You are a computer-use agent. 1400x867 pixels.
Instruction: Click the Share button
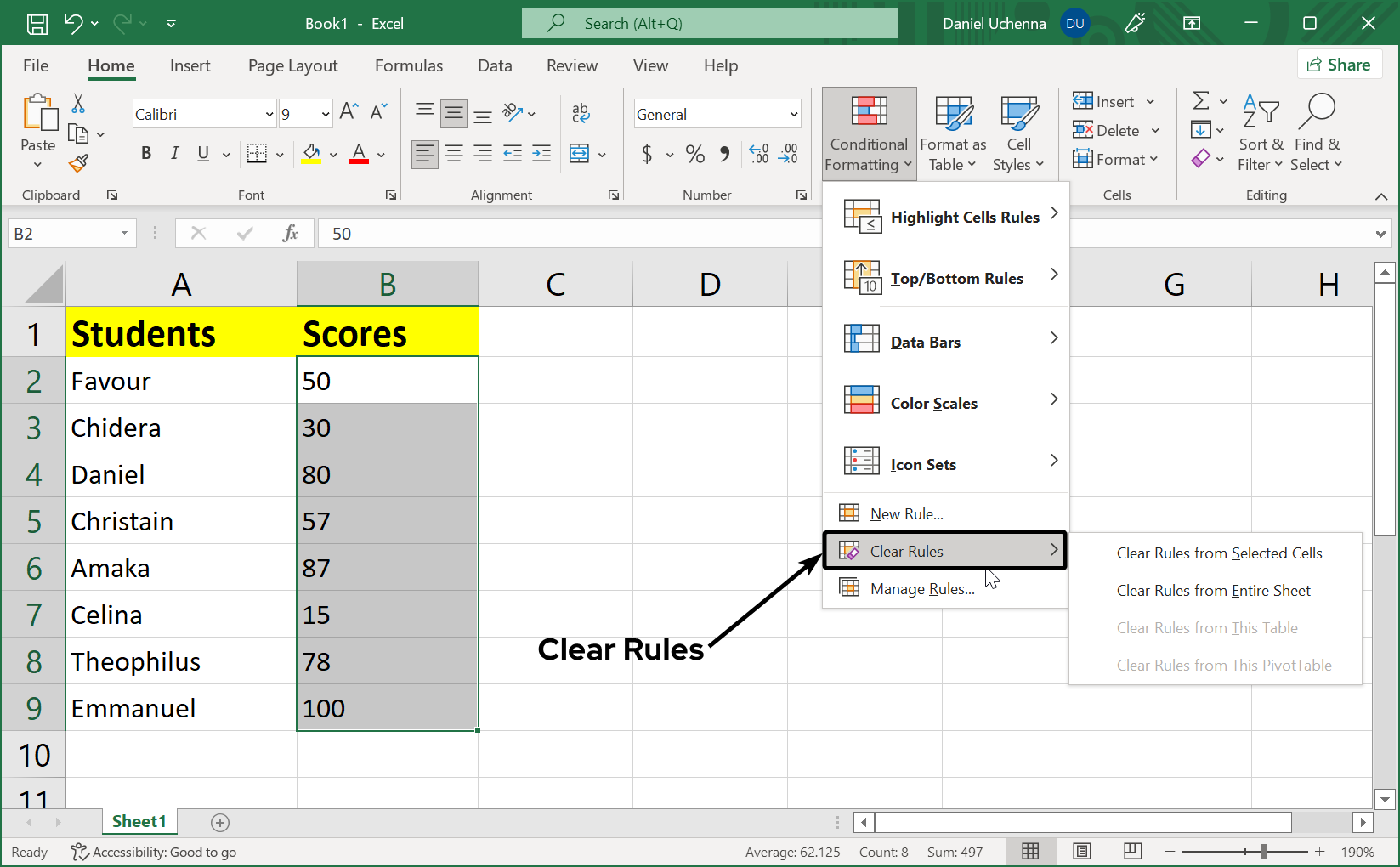pyautogui.click(x=1340, y=64)
